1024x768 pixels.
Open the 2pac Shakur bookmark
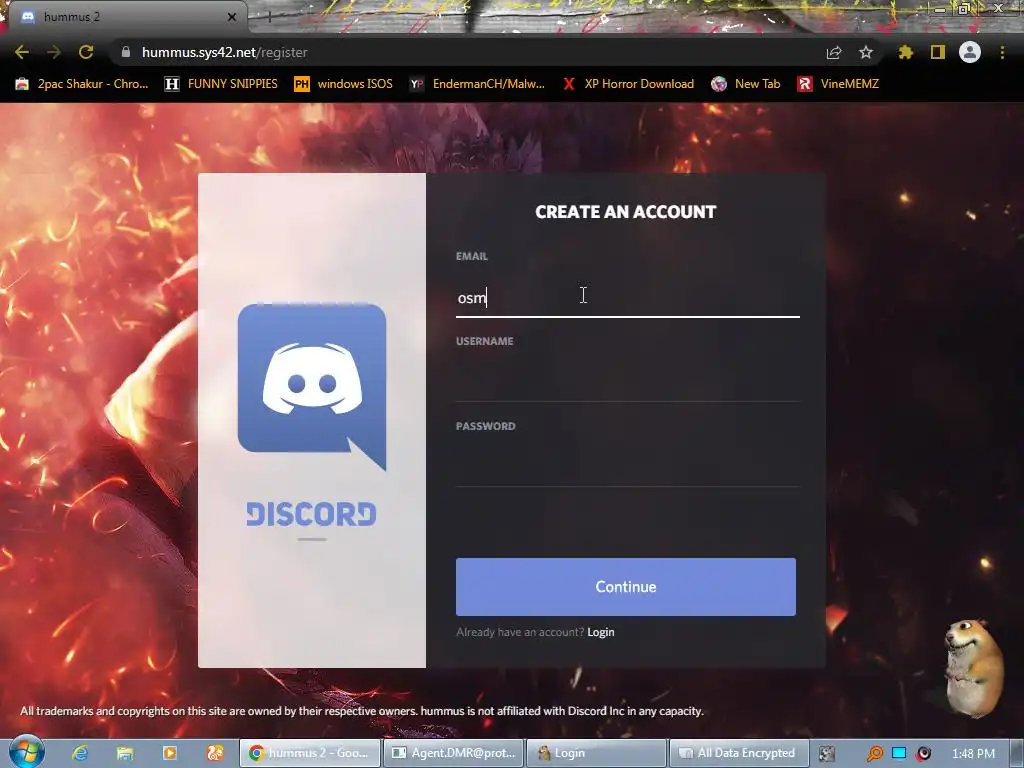click(x=82, y=84)
